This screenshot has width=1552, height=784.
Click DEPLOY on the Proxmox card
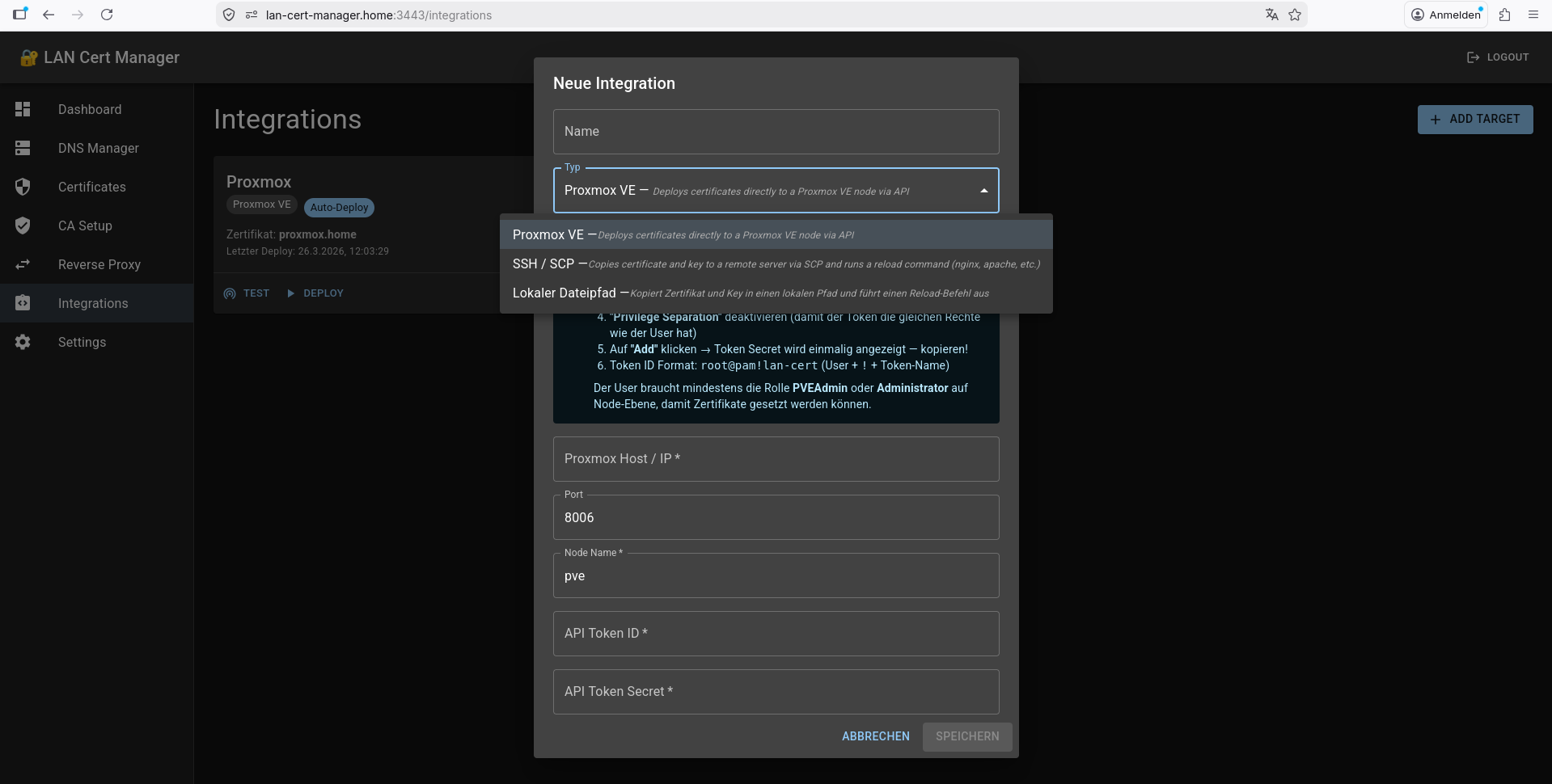[315, 293]
